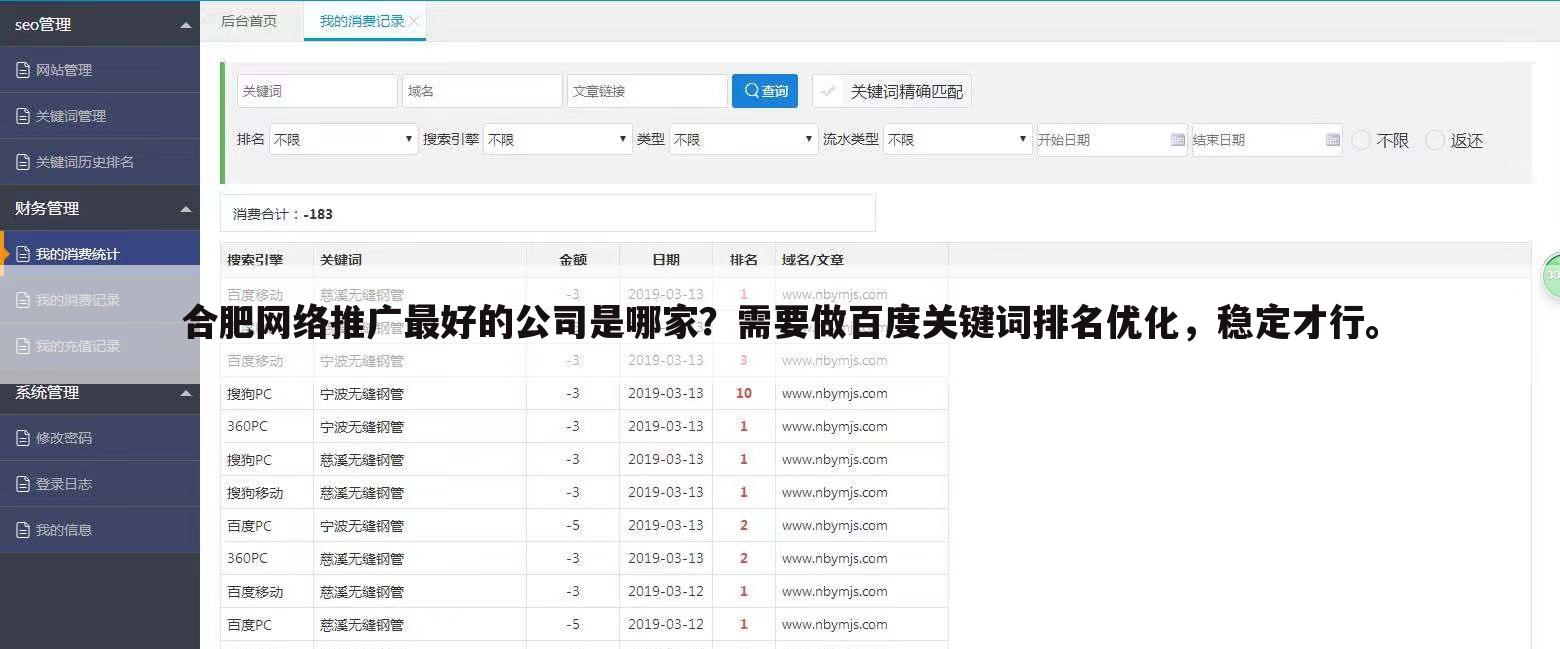Focus the 关键词 input field
The width and height of the screenshot is (1560, 649).
(x=317, y=91)
